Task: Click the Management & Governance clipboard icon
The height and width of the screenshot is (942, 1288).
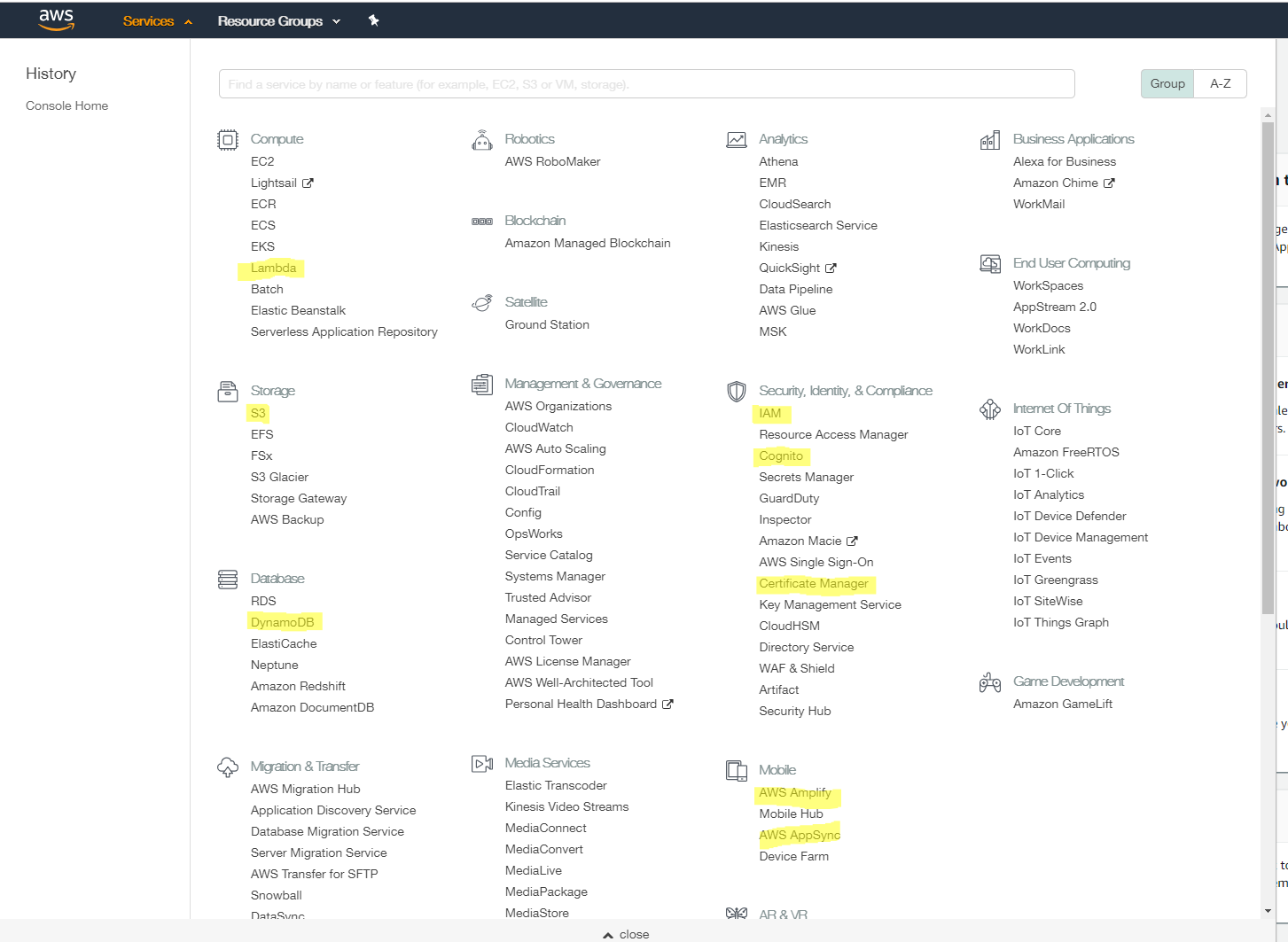Action: point(482,385)
